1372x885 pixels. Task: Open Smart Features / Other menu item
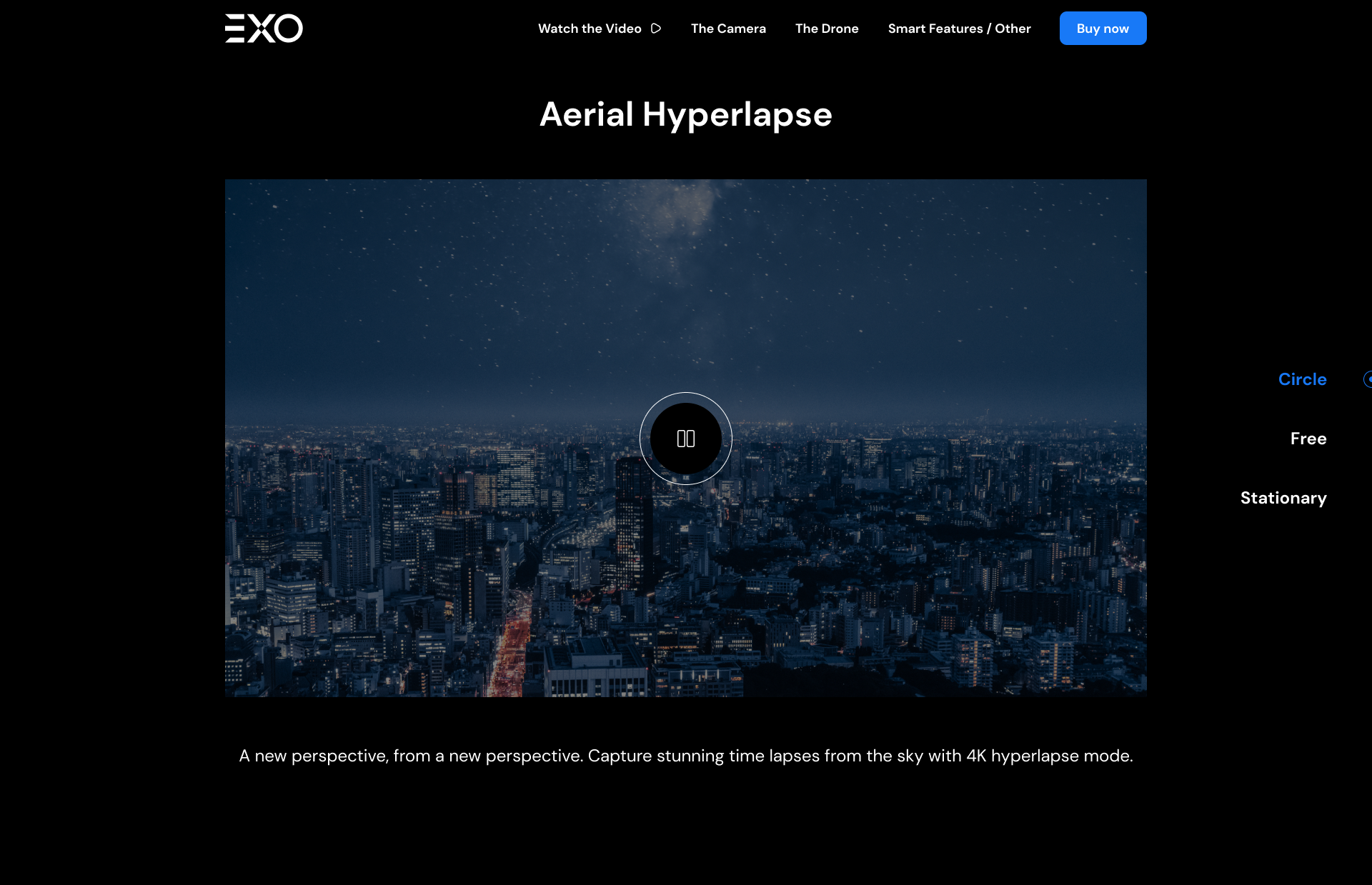tap(959, 29)
